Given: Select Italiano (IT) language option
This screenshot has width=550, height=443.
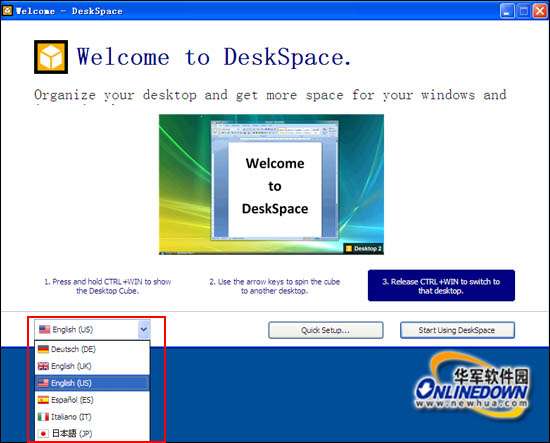Looking at the screenshot, I should pos(92,416).
